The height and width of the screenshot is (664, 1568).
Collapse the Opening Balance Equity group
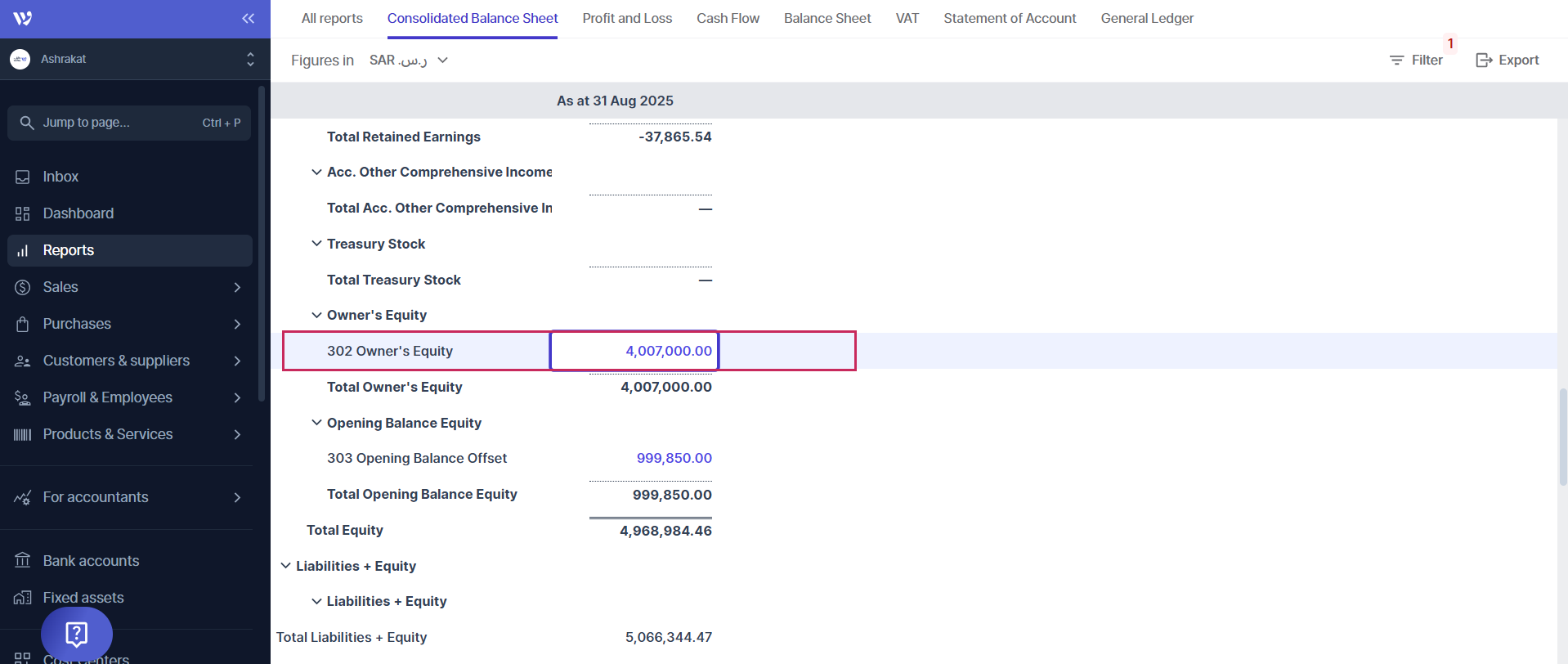click(316, 423)
